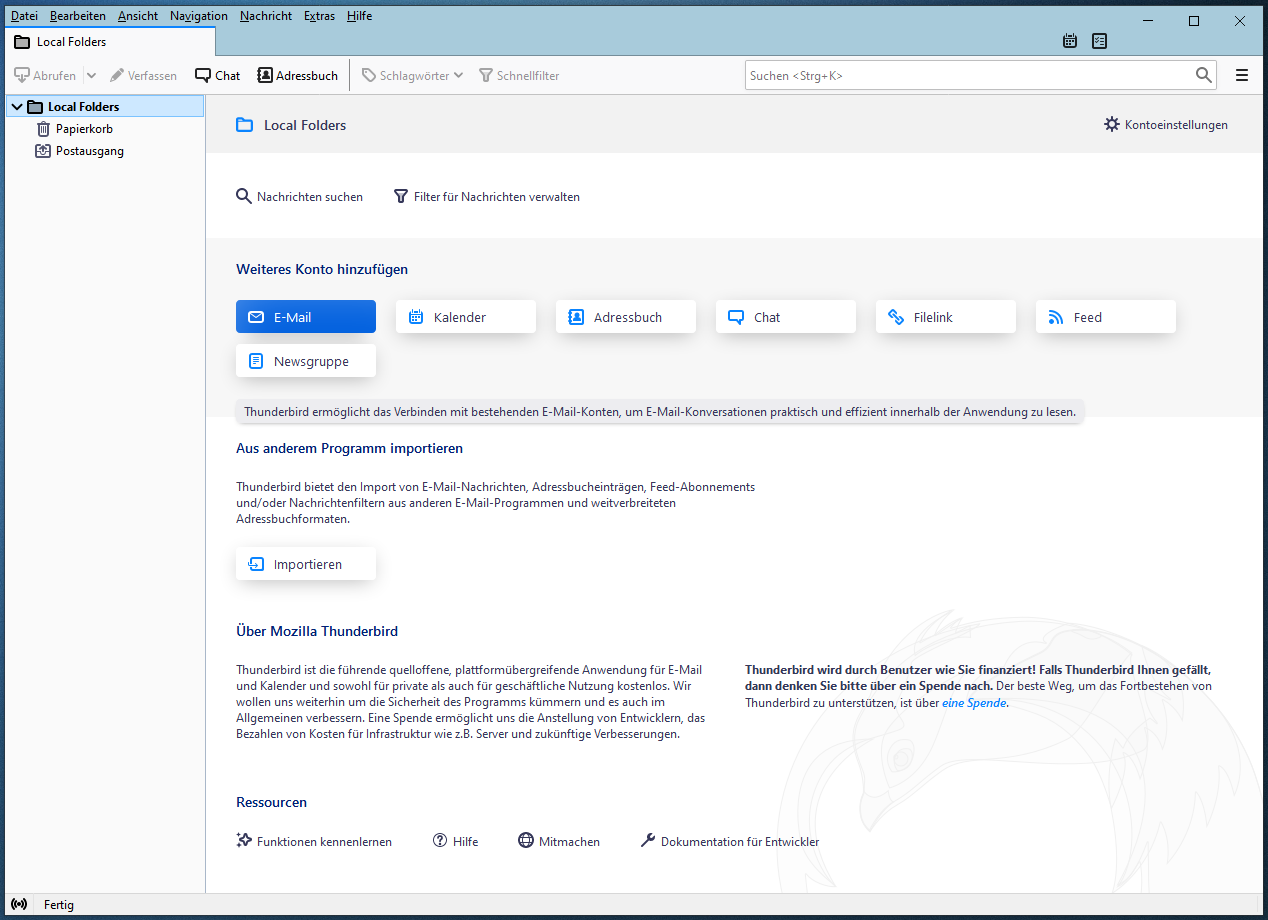Select the Postausgang folder
The image size is (1268, 920).
tap(89, 151)
